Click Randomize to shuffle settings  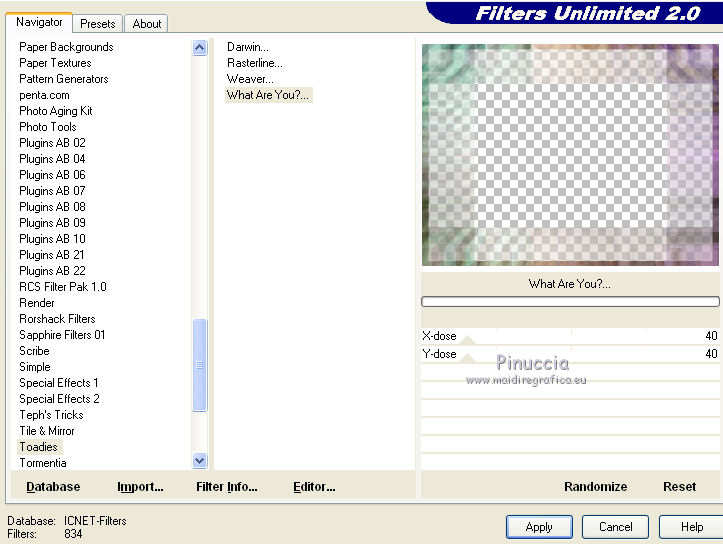(595, 486)
